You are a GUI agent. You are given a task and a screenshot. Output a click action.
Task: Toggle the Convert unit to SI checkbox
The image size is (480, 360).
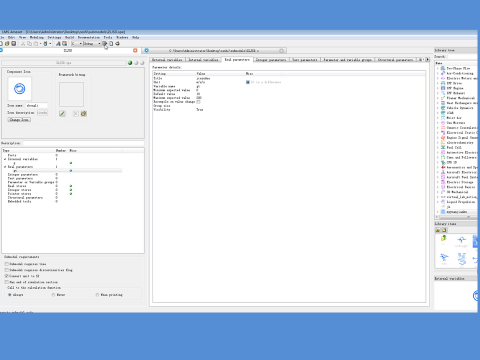pos(6,276)
